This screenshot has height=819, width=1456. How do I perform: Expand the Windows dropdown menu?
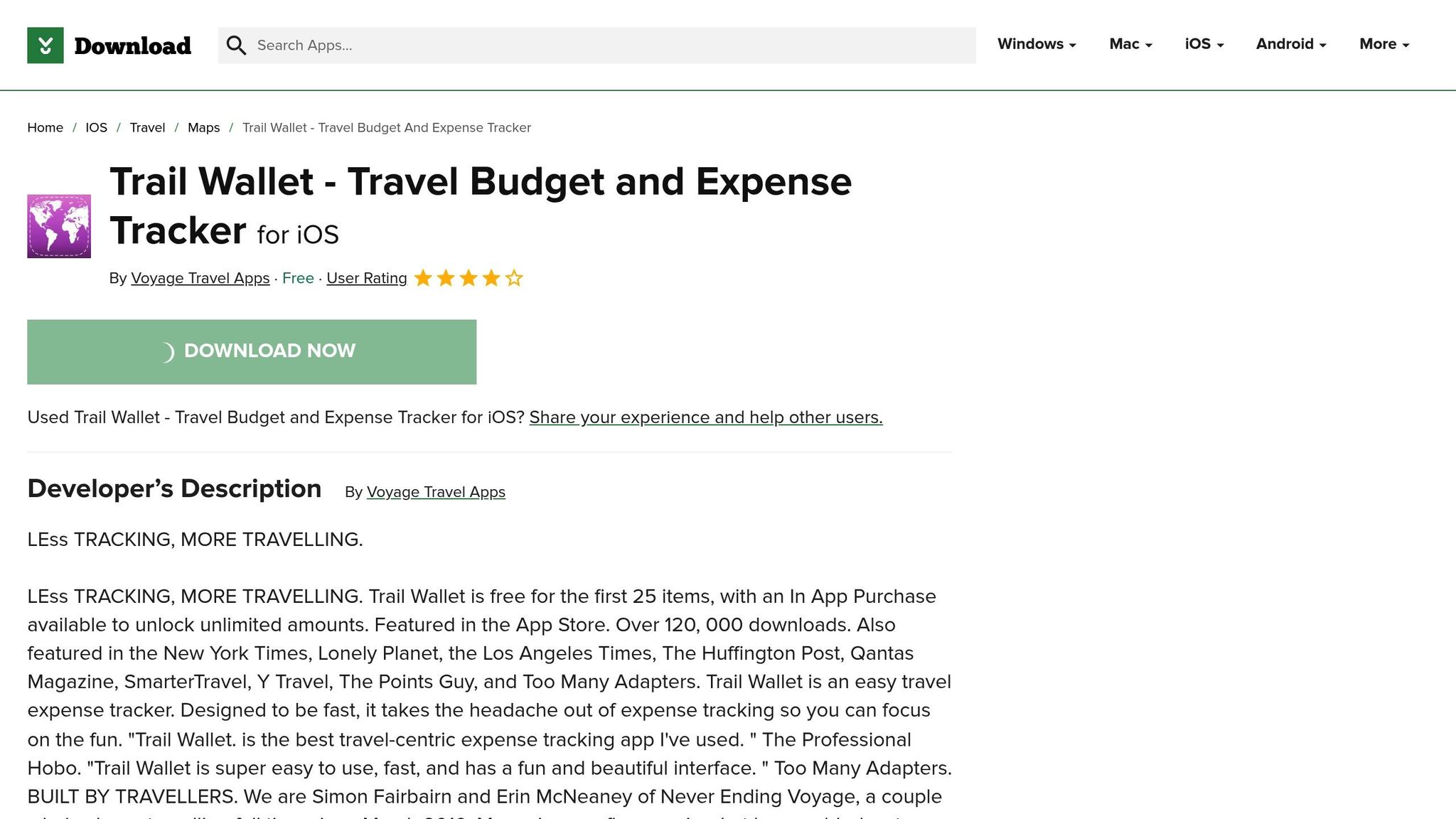tap(1037, 44)
